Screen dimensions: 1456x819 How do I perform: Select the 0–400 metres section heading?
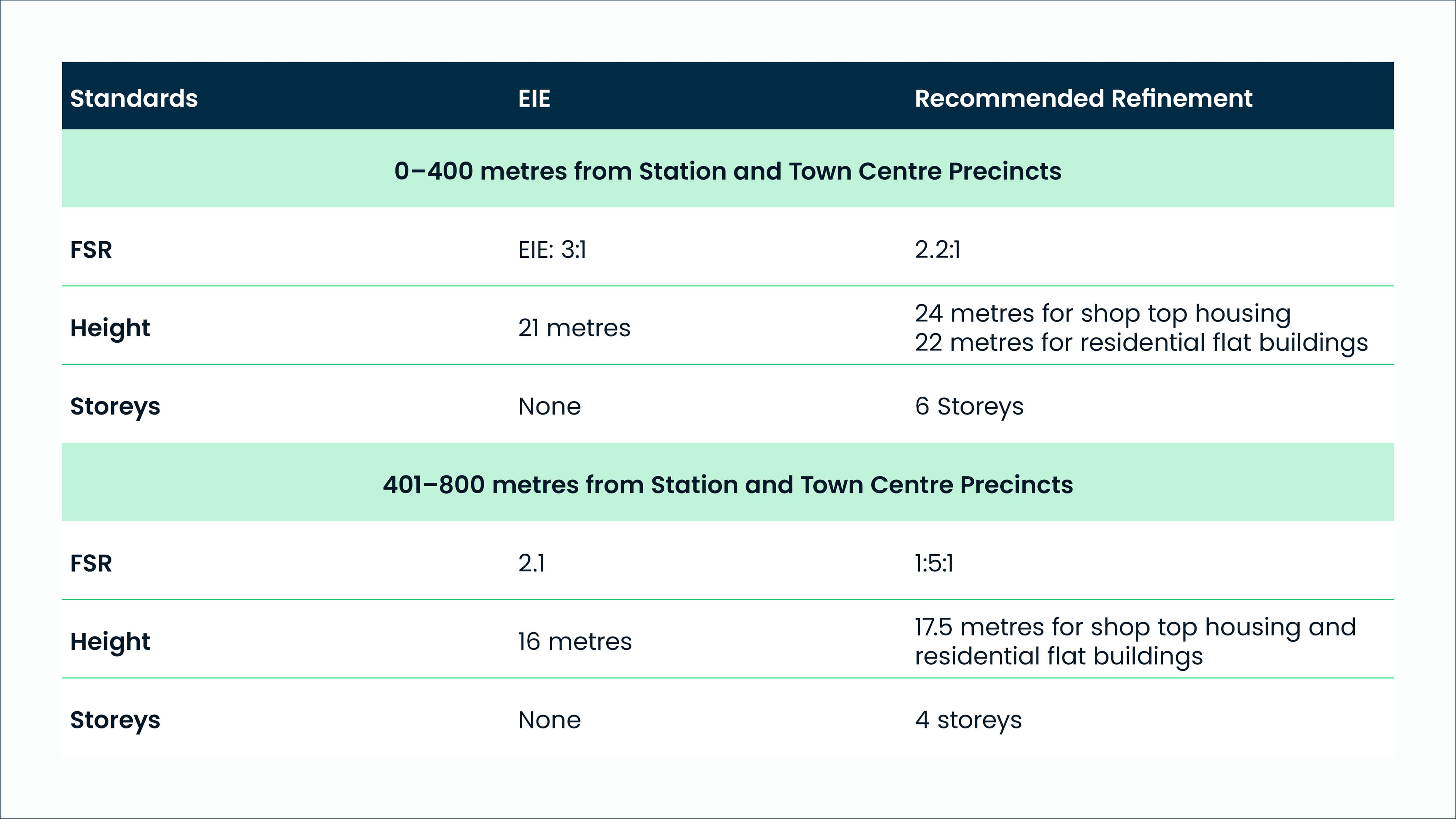pyautogui.click(x=728, y=171)
